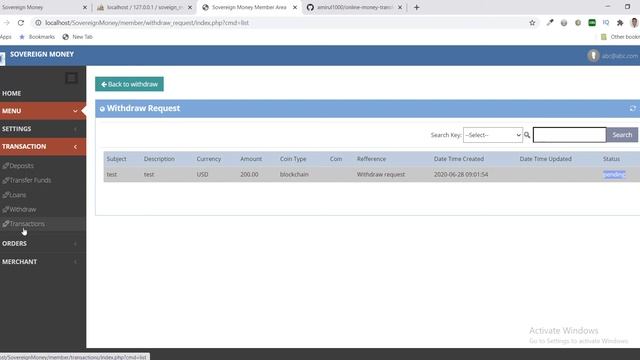Click the Sovereign Money logo icon
This screenshot has height=360, width=640.
2,58
